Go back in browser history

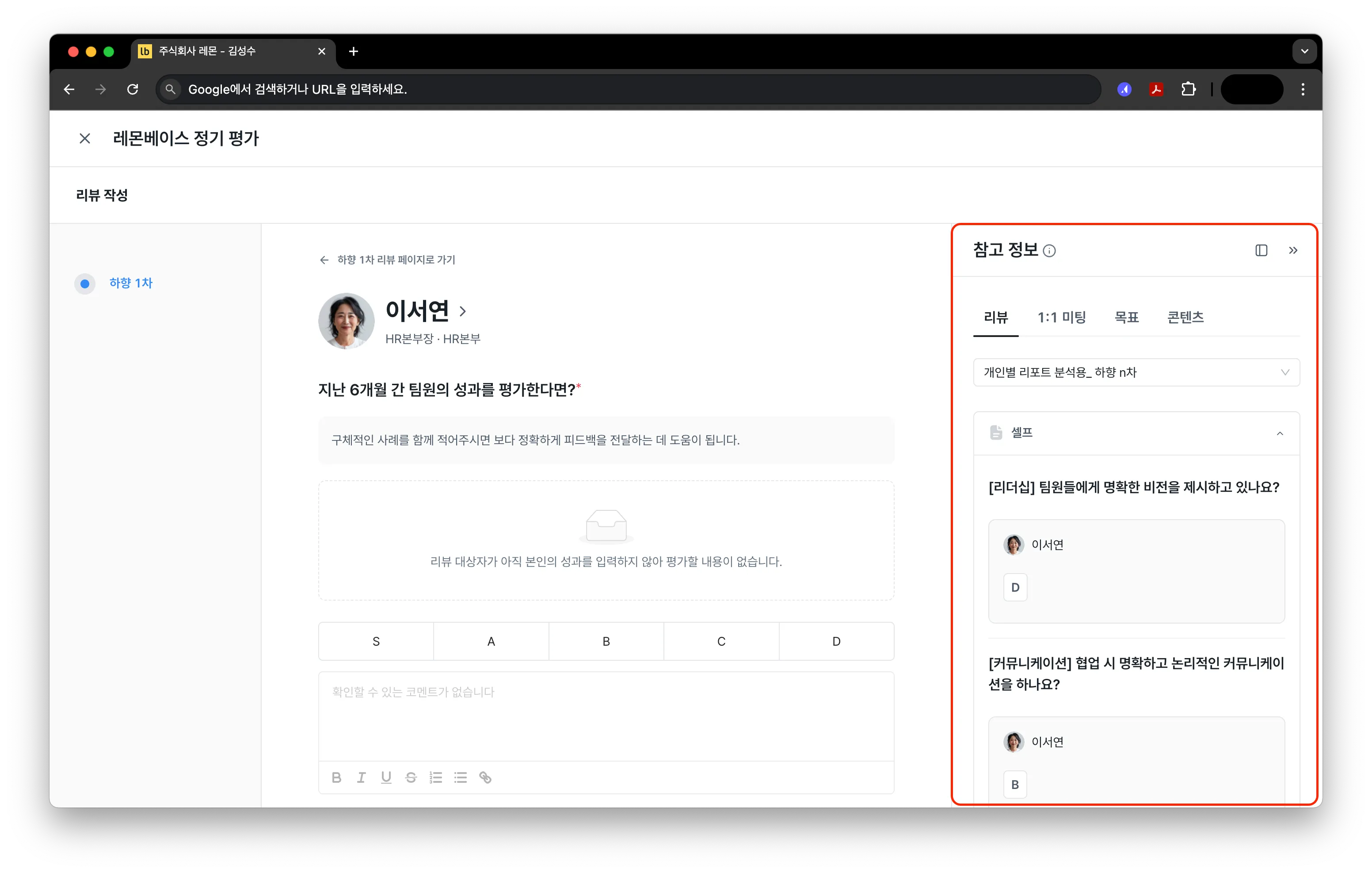[69, 89]
